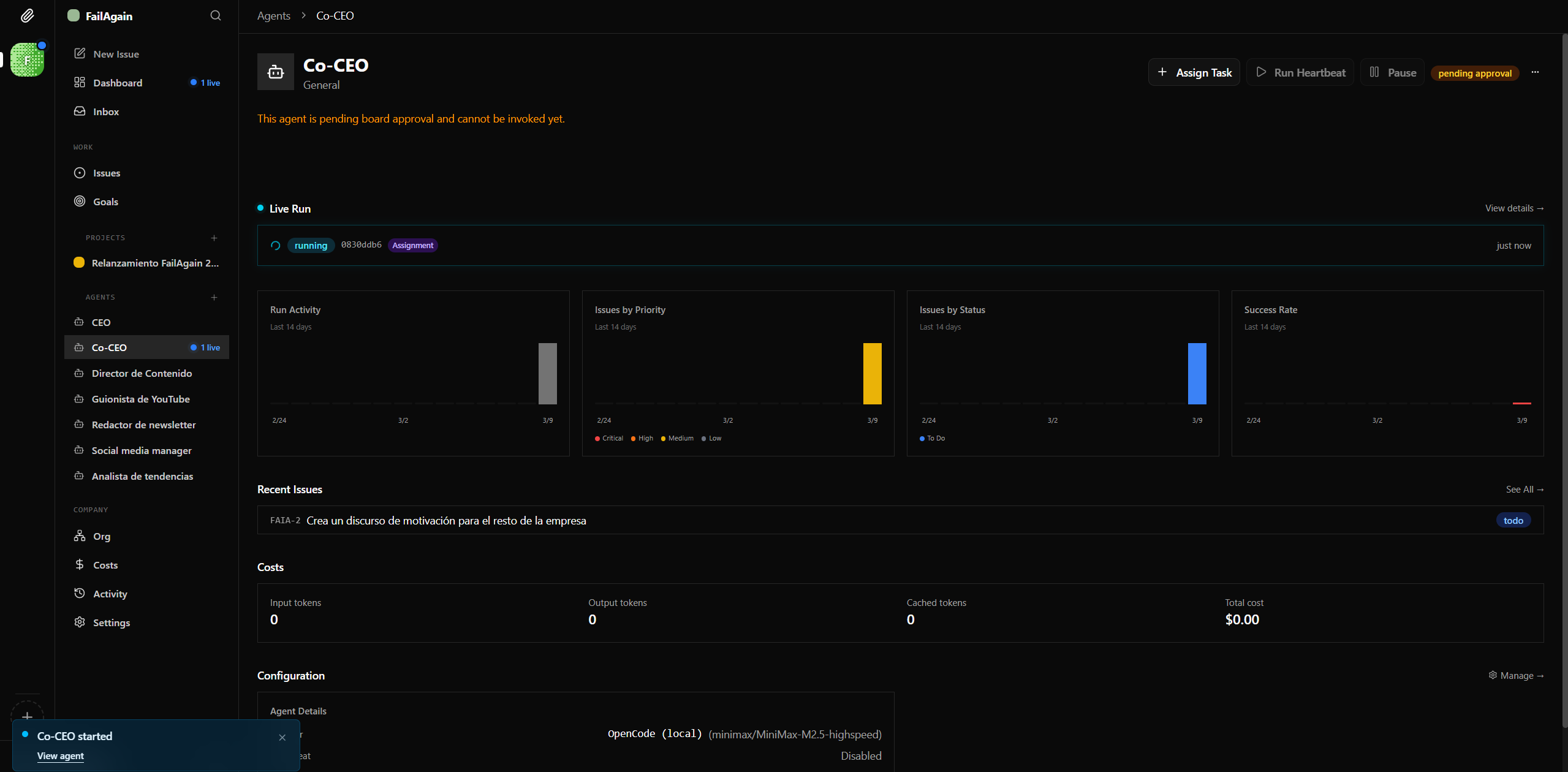Open Manage configuration link
This screenshot has height=772, width=1568.
click(1516, 675)
